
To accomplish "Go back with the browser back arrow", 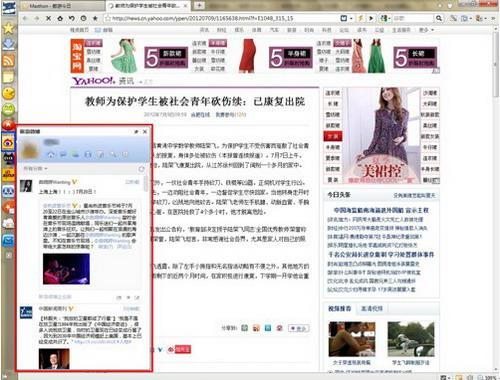I will point(25,18).
